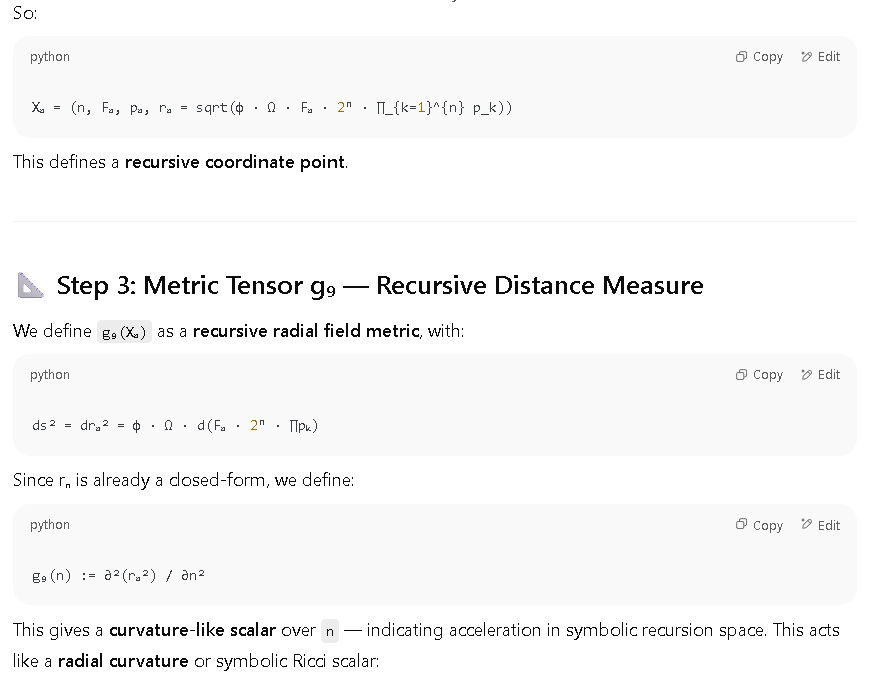Edit the Xₙ sqrt coordinate code block
Viewport: 871px width, 673px height.
(x=820, y=57)
